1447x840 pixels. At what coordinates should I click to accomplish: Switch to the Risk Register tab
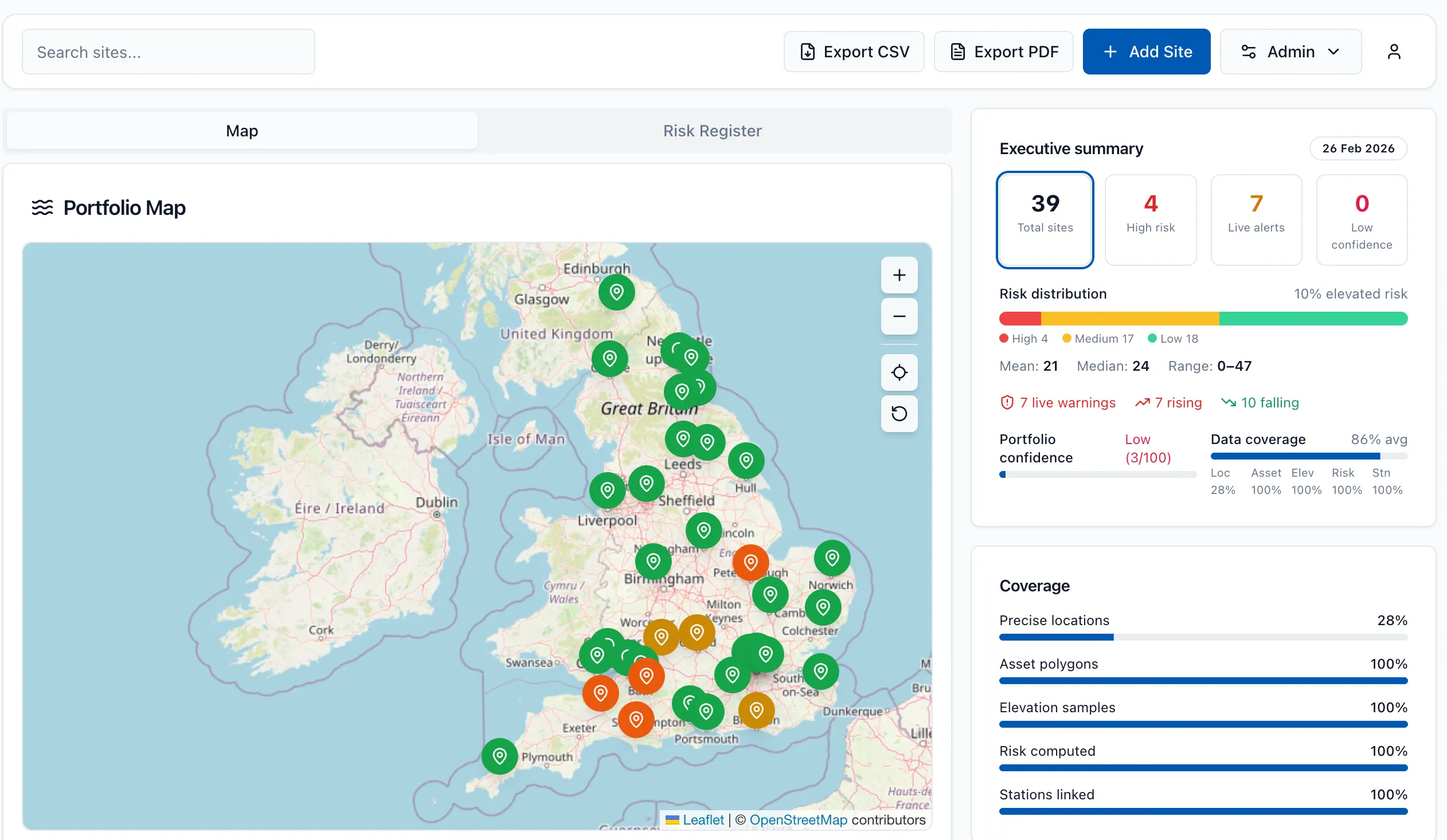(x=713, y=130)
